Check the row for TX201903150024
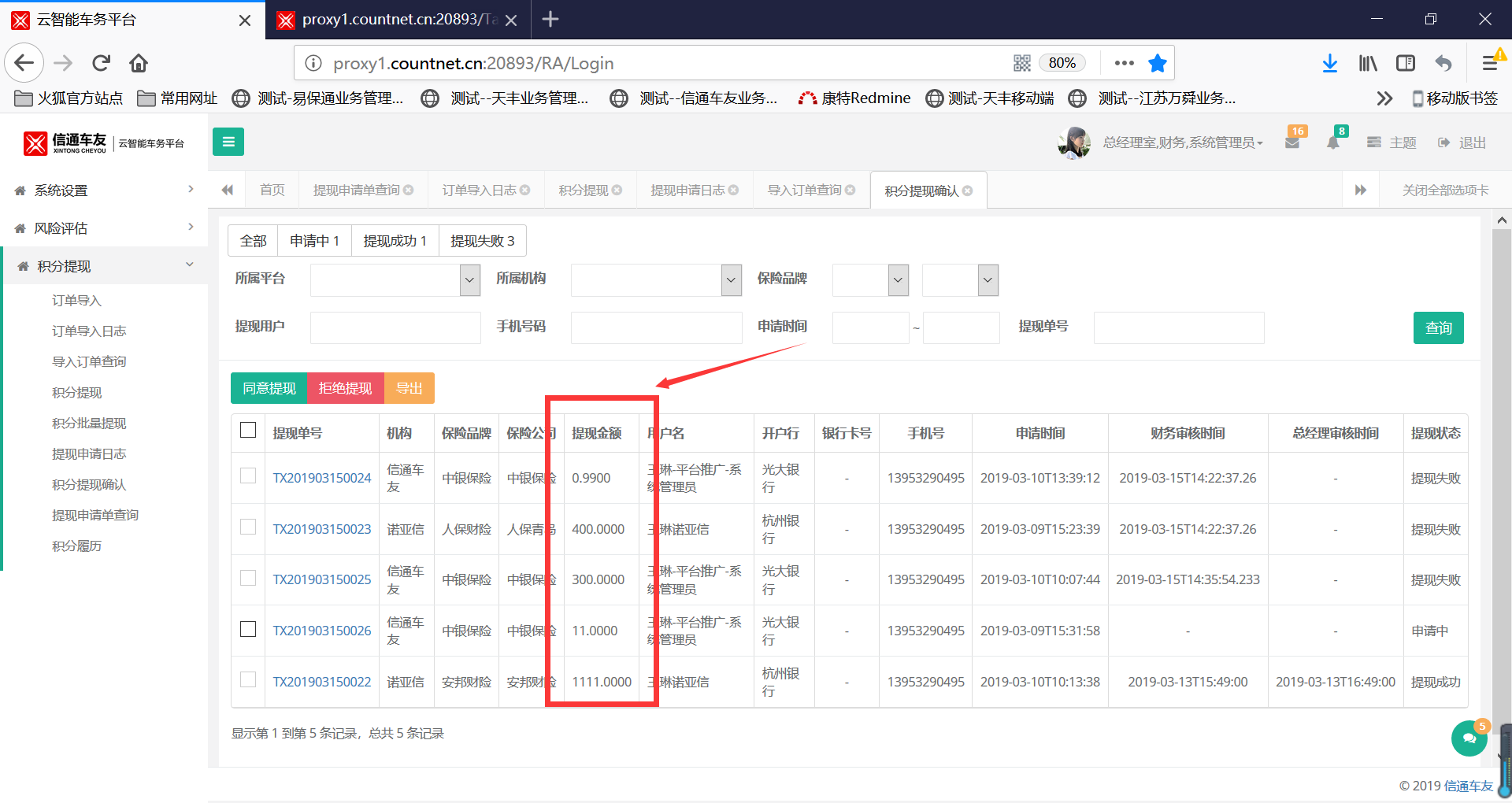1512x803 pixels. click(248, 476)
